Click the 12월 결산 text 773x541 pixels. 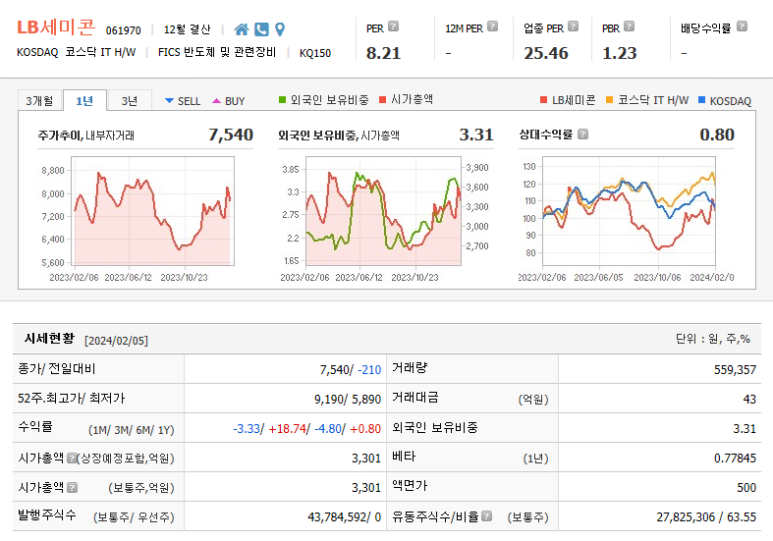click(187, 30)
